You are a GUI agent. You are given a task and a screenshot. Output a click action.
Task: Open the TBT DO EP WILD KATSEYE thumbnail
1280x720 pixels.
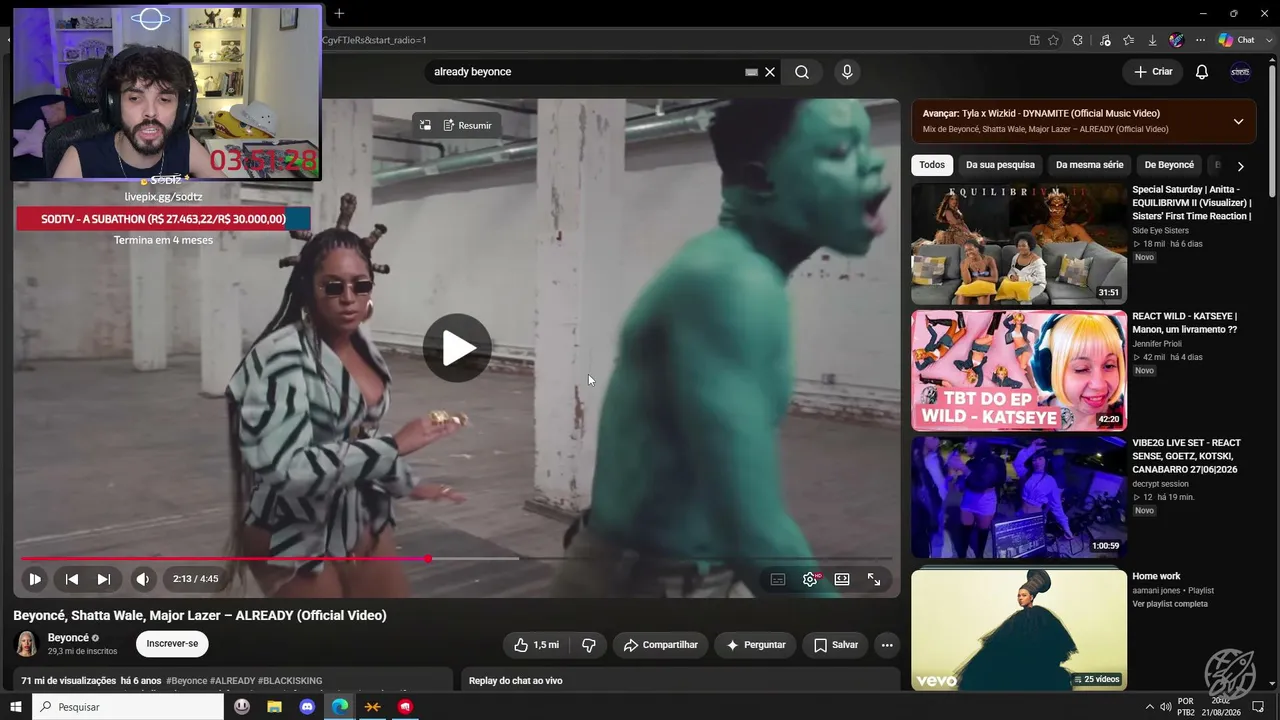coord(1019,371)
